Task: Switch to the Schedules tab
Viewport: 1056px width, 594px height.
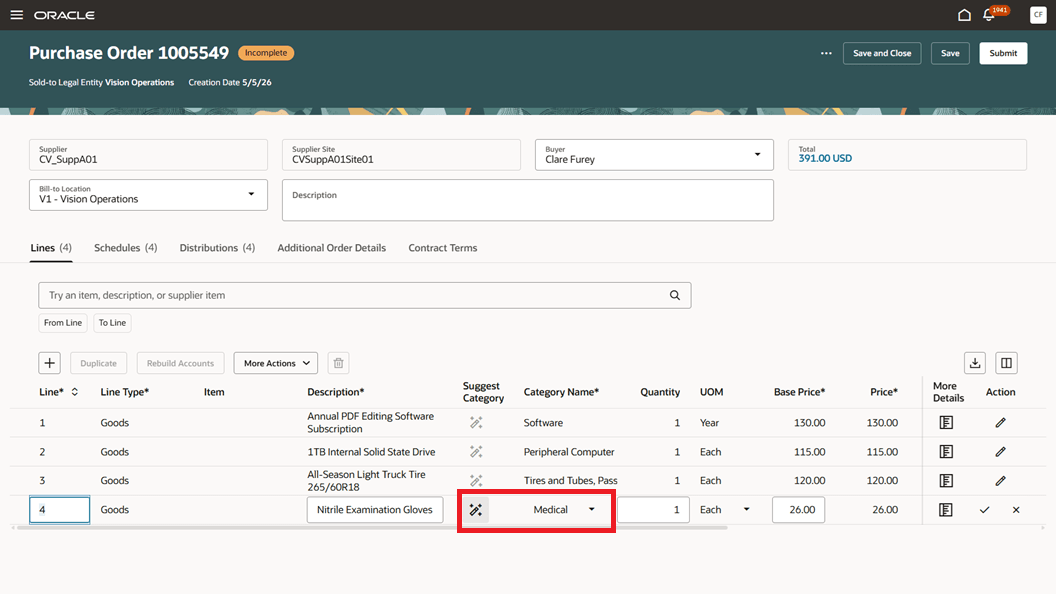Action: tap(125, 248)
